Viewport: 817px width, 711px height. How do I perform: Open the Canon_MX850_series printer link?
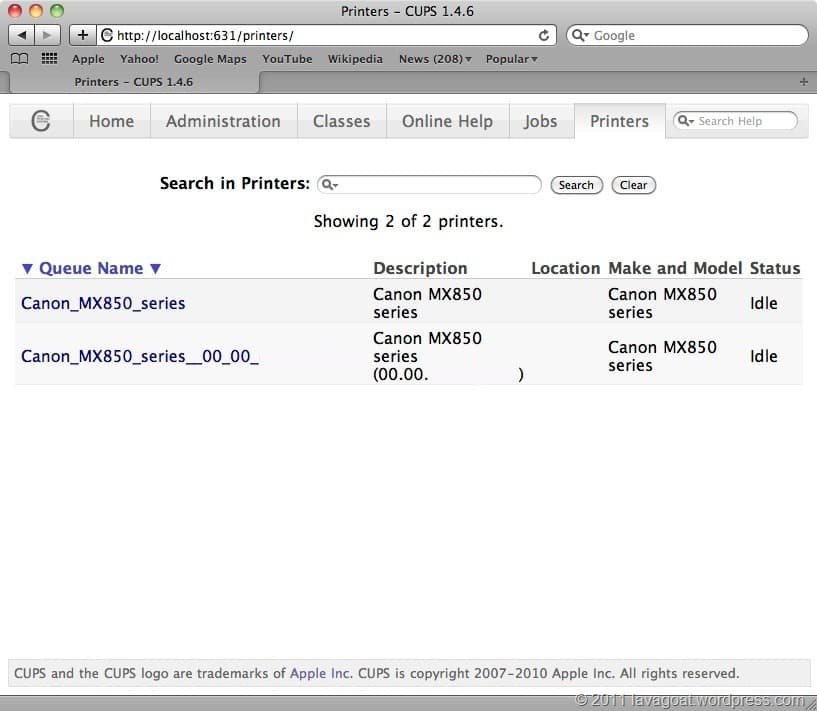pyautogui.click(x=103, y=303)
